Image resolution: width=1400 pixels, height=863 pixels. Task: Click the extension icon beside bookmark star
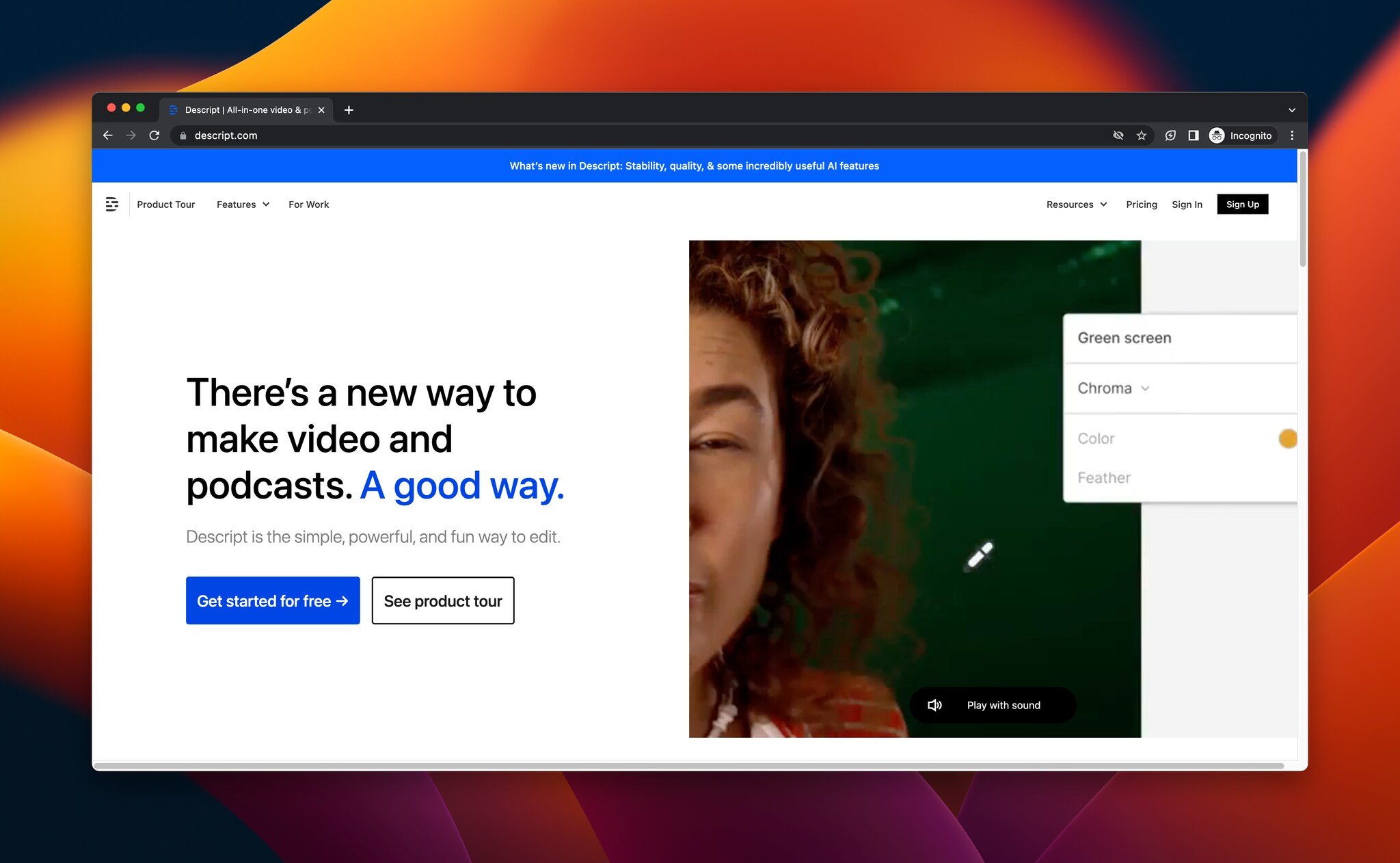tap(1170, 135)
